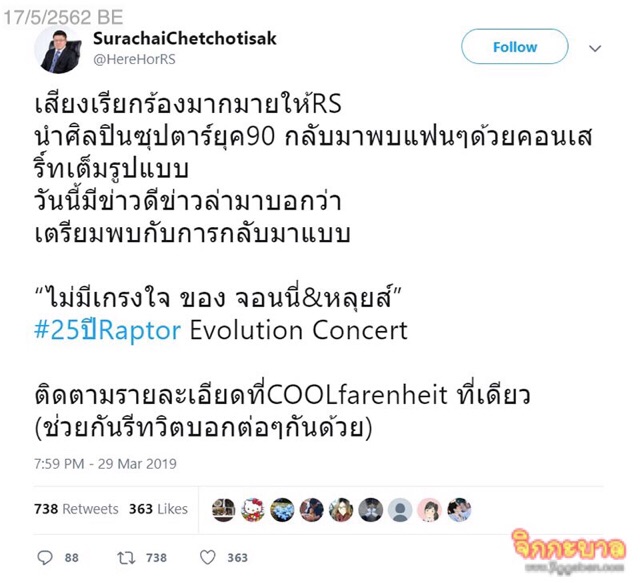
Task: Open the Hello Kitty liker avatar
Action: (x=253, y=510)
